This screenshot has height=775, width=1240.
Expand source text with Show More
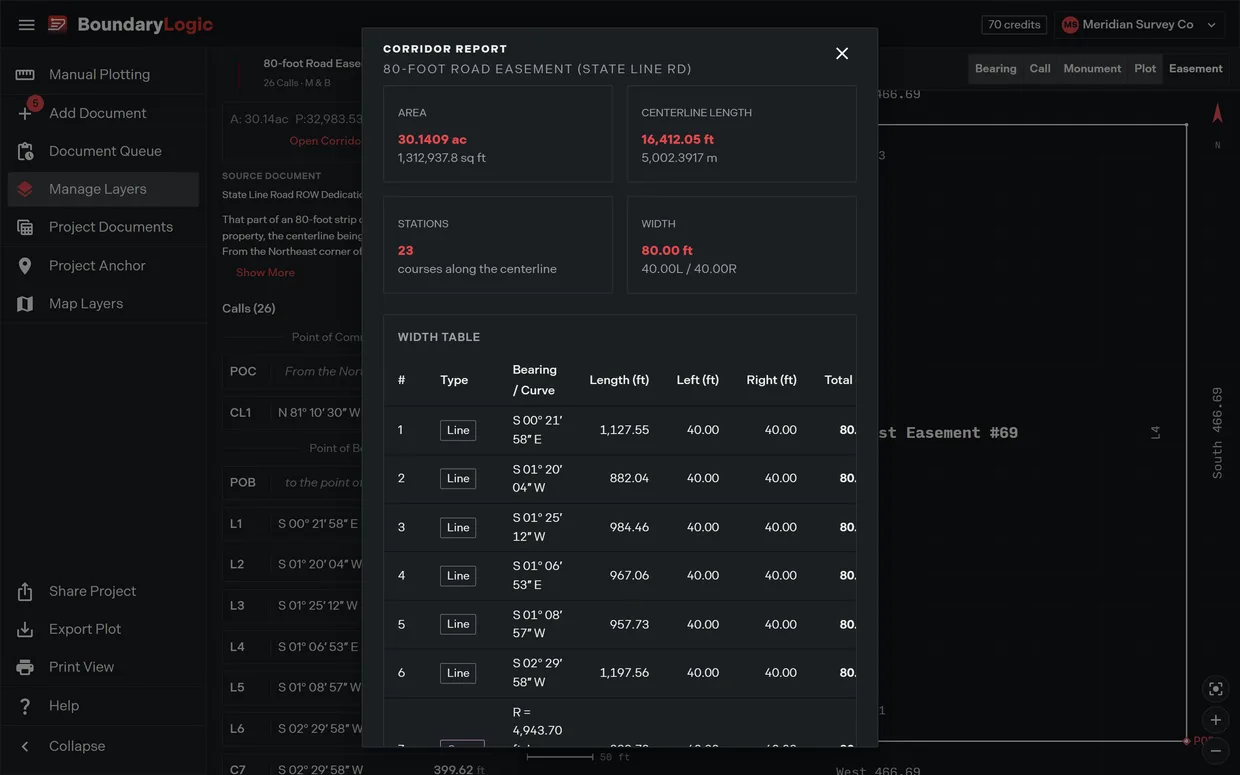(x=265, y=273)
